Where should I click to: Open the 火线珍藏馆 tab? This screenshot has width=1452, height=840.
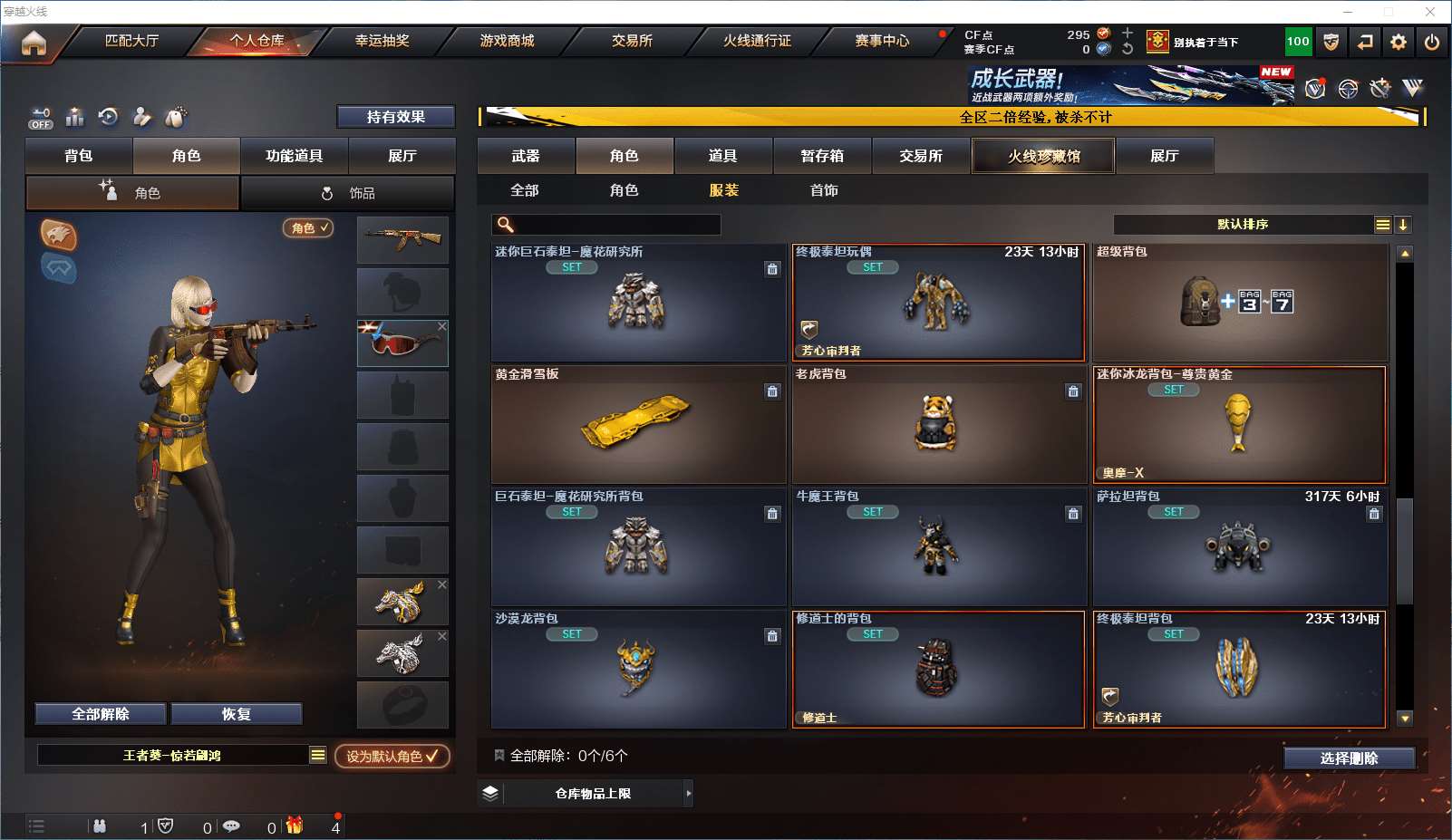[x=1043, y=156]
